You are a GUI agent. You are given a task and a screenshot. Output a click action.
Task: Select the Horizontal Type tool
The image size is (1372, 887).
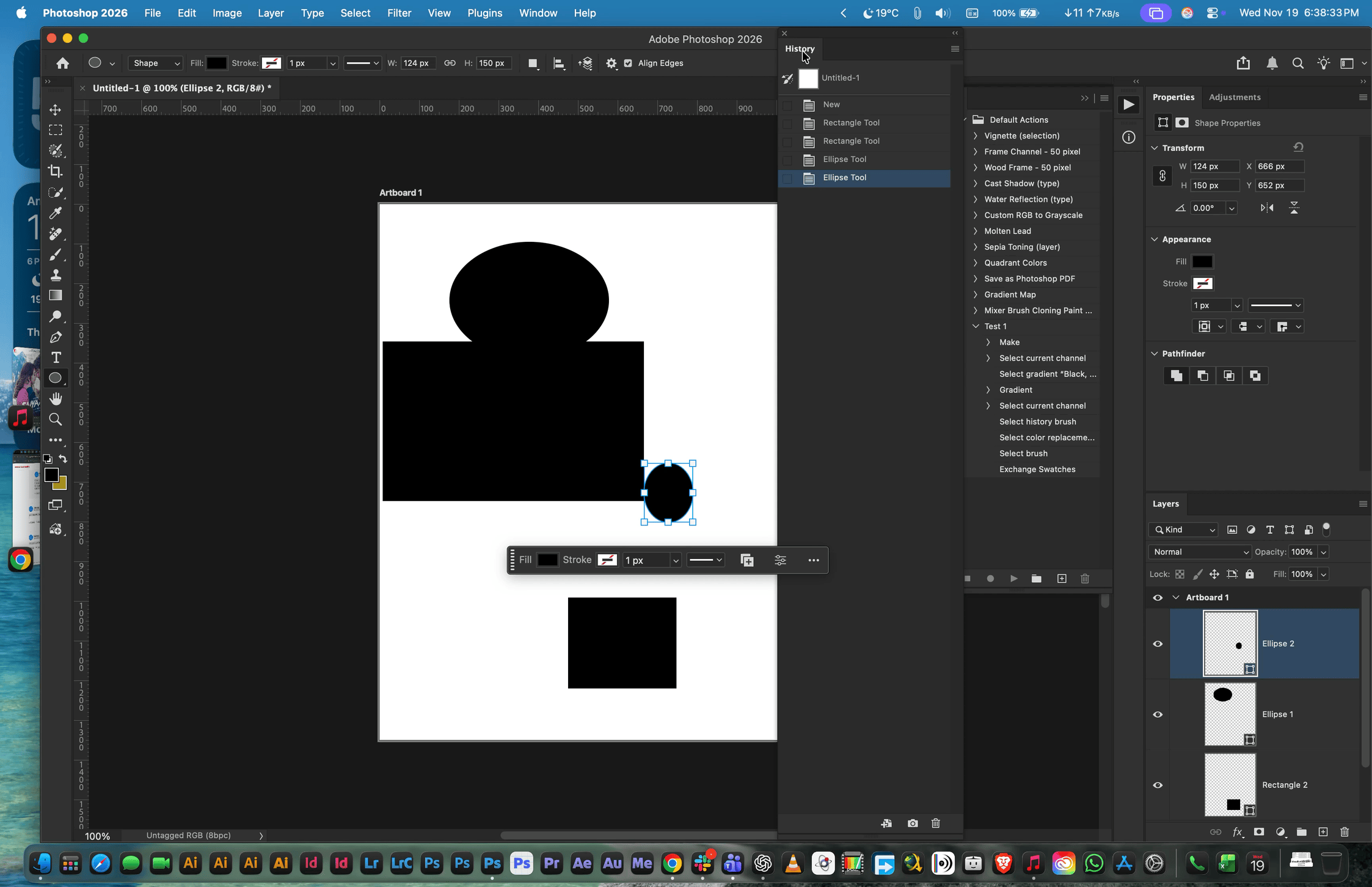(56, 357)
